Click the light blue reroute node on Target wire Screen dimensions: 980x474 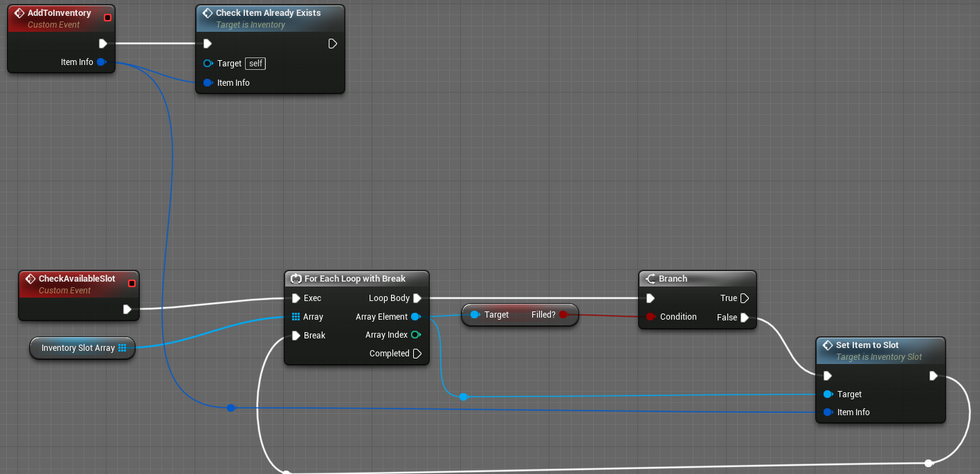point(463,396)
